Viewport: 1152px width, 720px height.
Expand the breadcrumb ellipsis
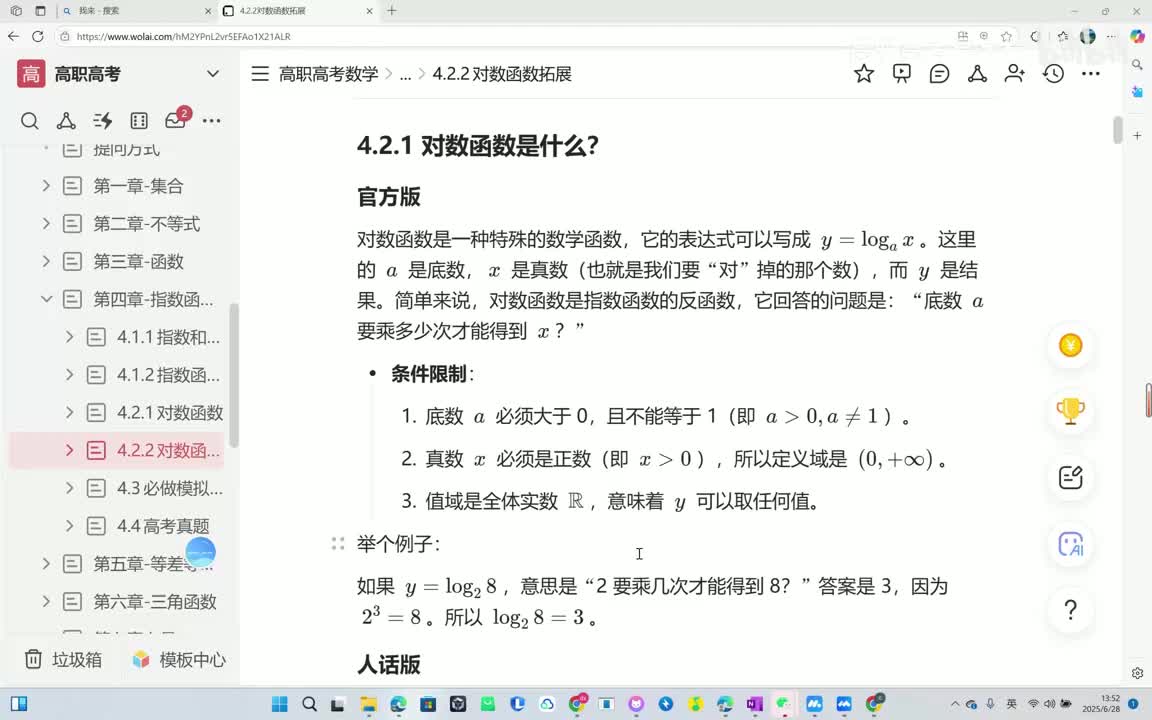(x=405, y=74)
